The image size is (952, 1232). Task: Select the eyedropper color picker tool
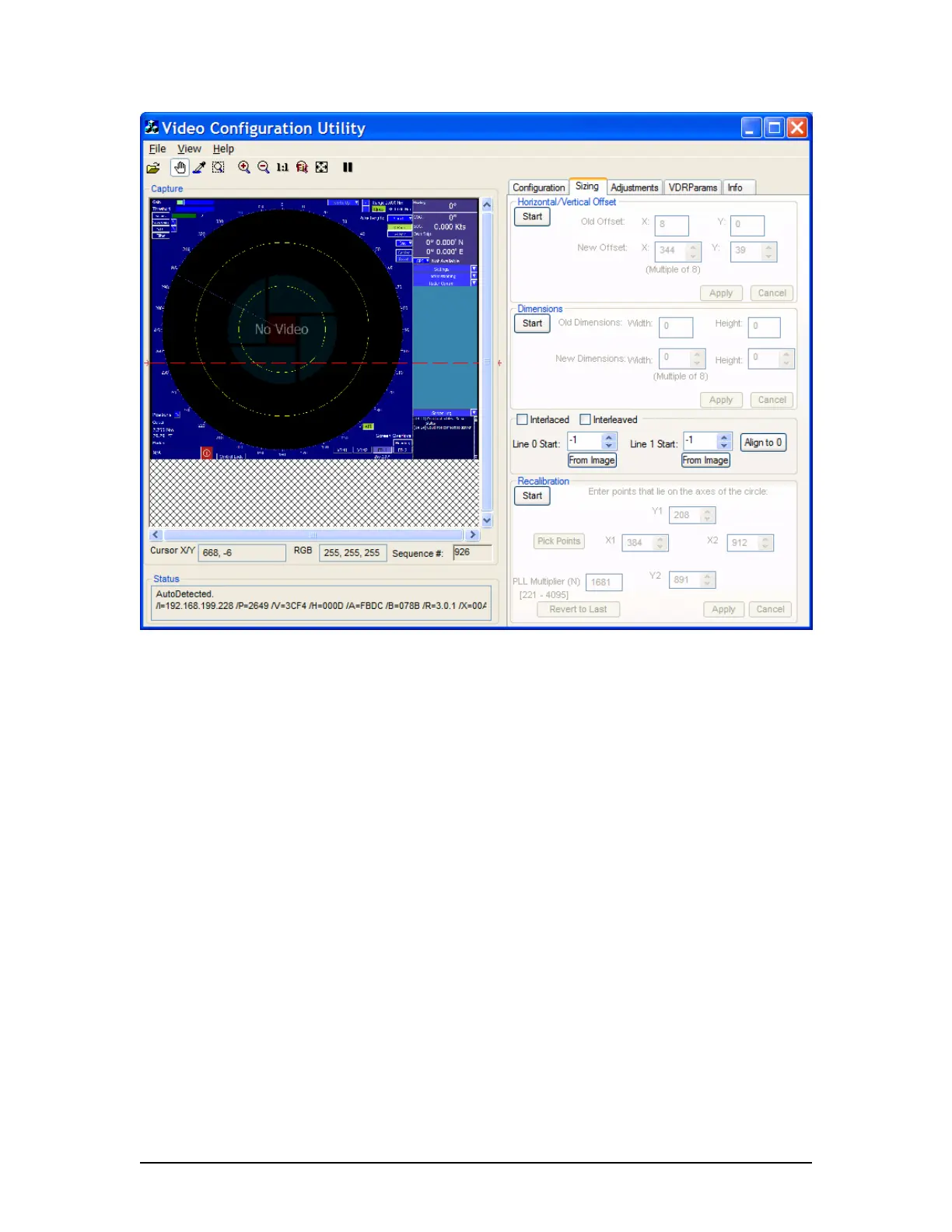(199, 167)
